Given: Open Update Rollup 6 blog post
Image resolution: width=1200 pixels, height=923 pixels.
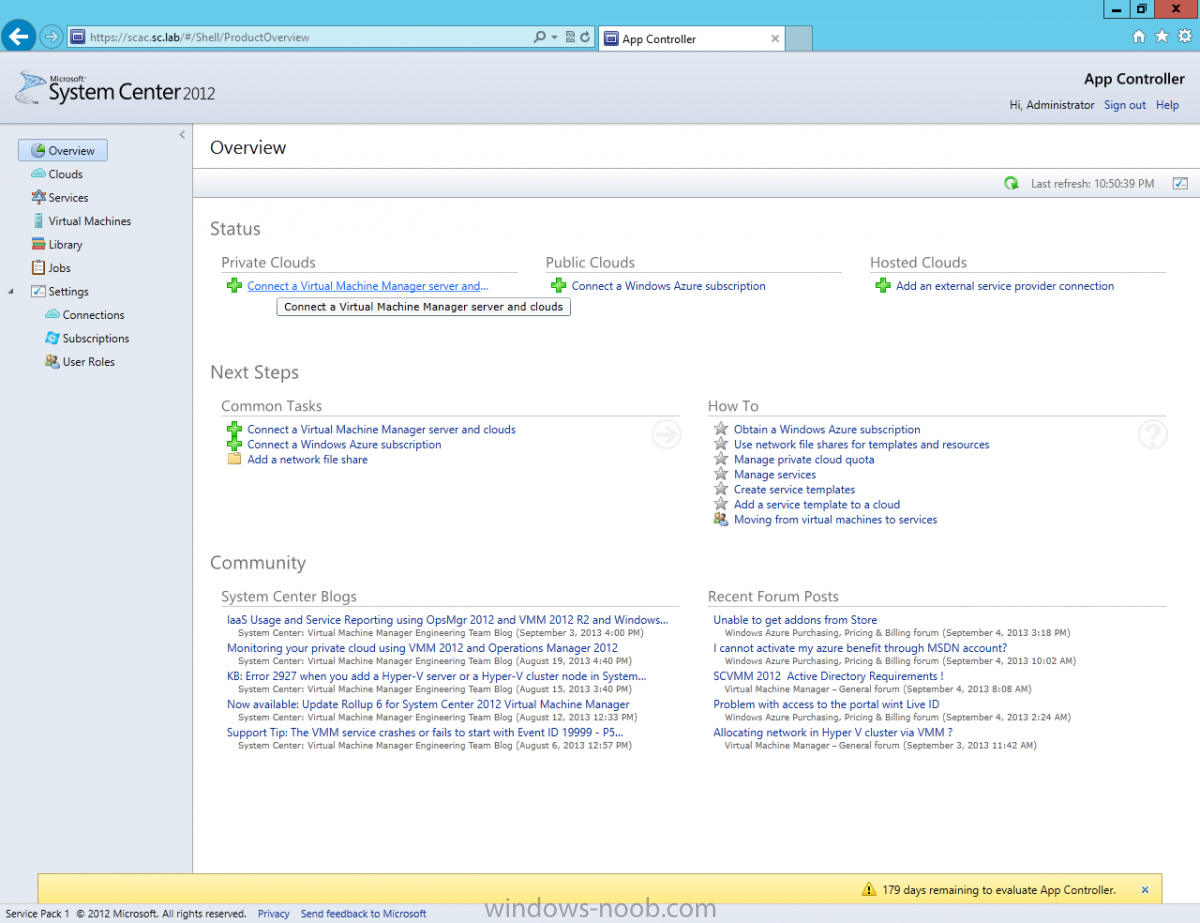Looking at the screenshot, I should click(x=429, y=704).
